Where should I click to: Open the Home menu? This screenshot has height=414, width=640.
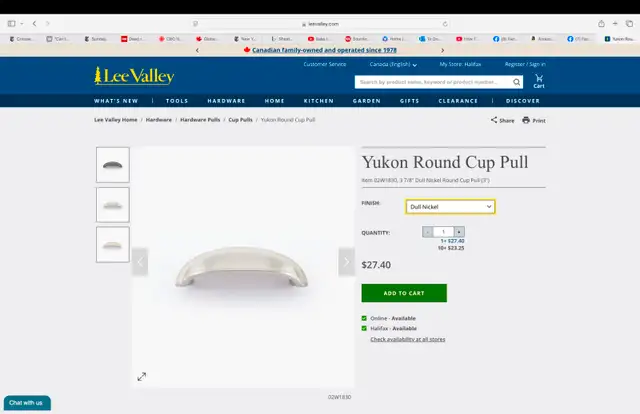point(274,101)
